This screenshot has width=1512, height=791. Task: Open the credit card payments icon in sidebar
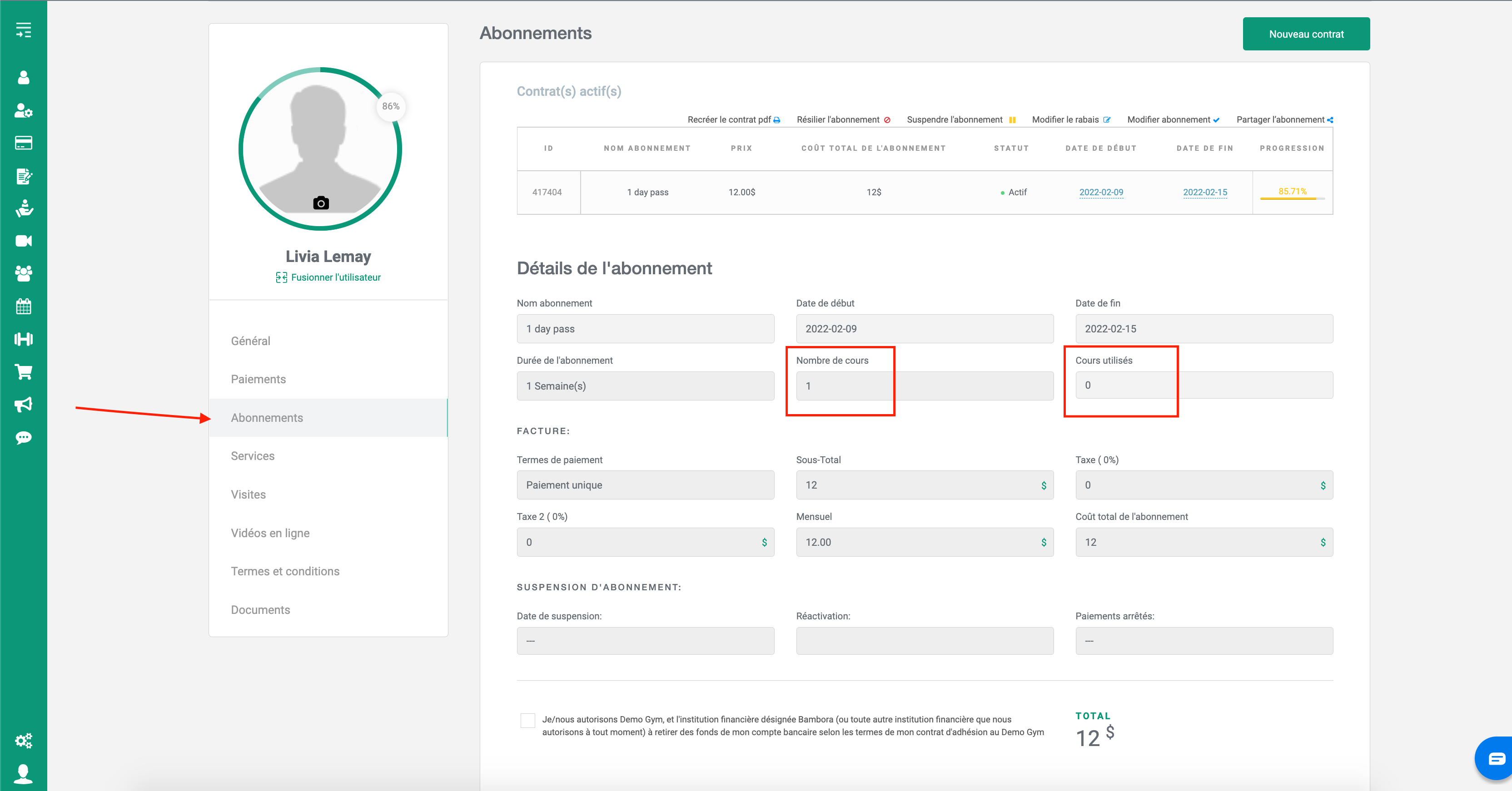24,143
